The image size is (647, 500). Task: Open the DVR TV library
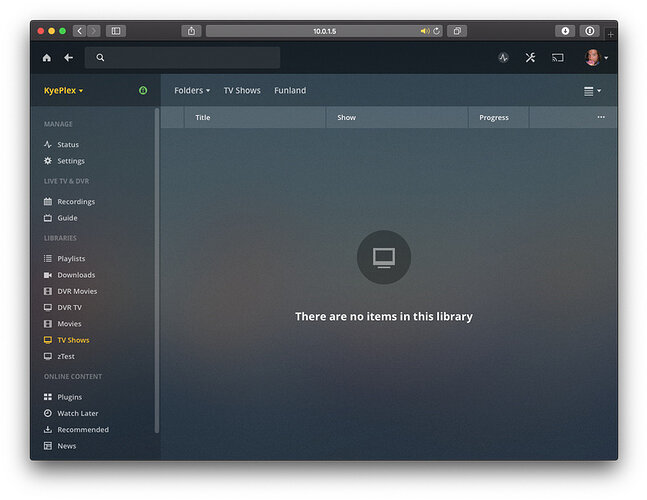click(69, 307)
